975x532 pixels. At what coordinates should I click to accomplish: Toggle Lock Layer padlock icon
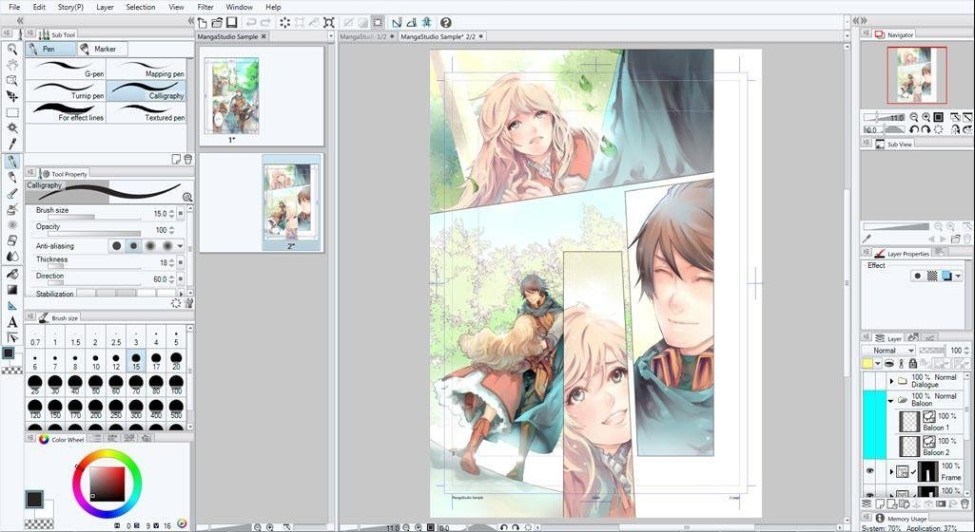[912, 364]
